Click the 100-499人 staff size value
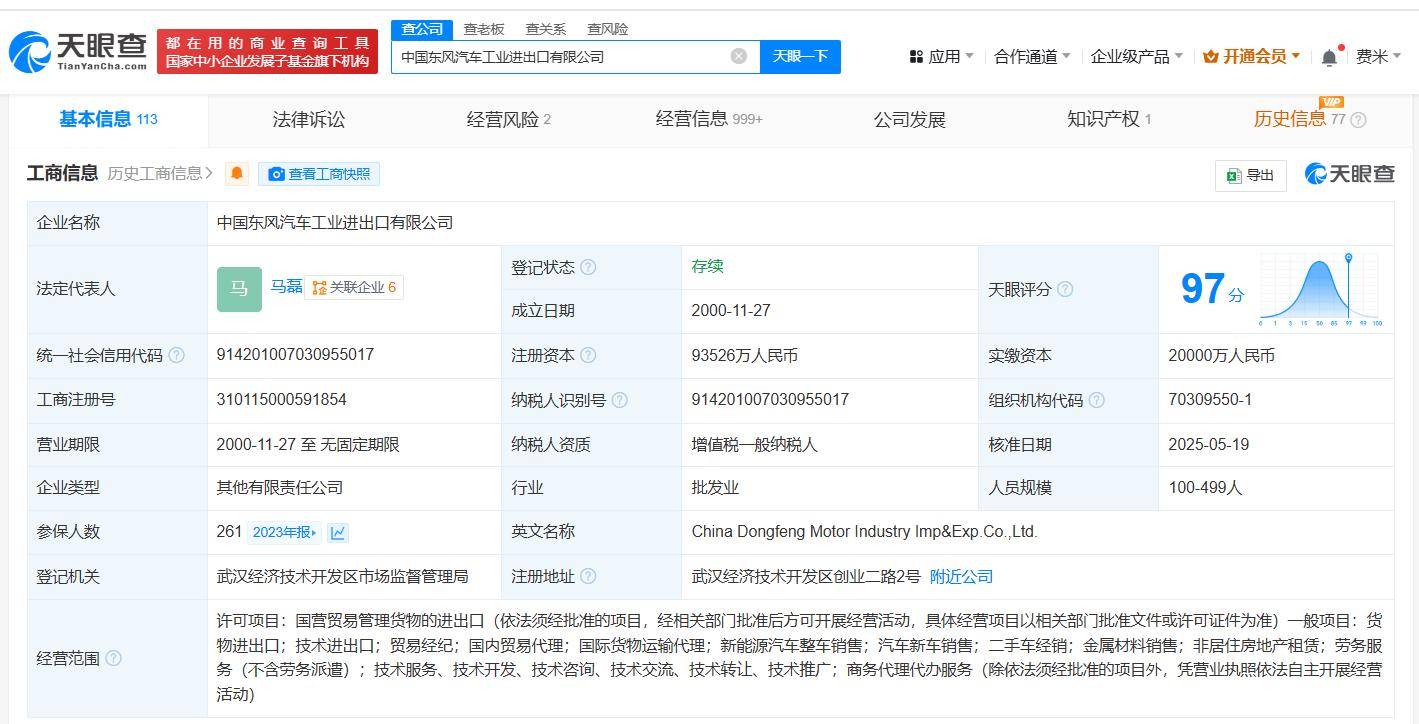Image resolution: width=1419 pixels, height=724 pixels. point(1205,488)
